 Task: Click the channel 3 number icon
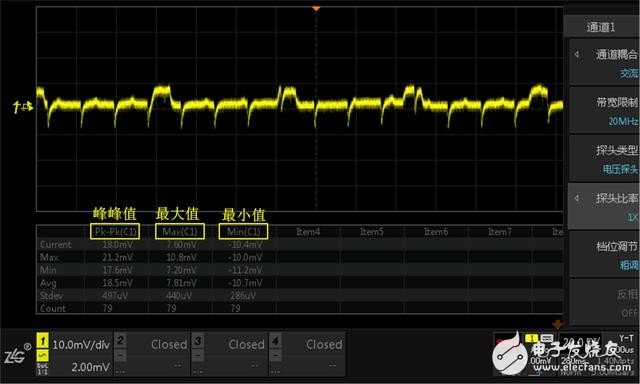pyautogui.click(x=198, y=340)
